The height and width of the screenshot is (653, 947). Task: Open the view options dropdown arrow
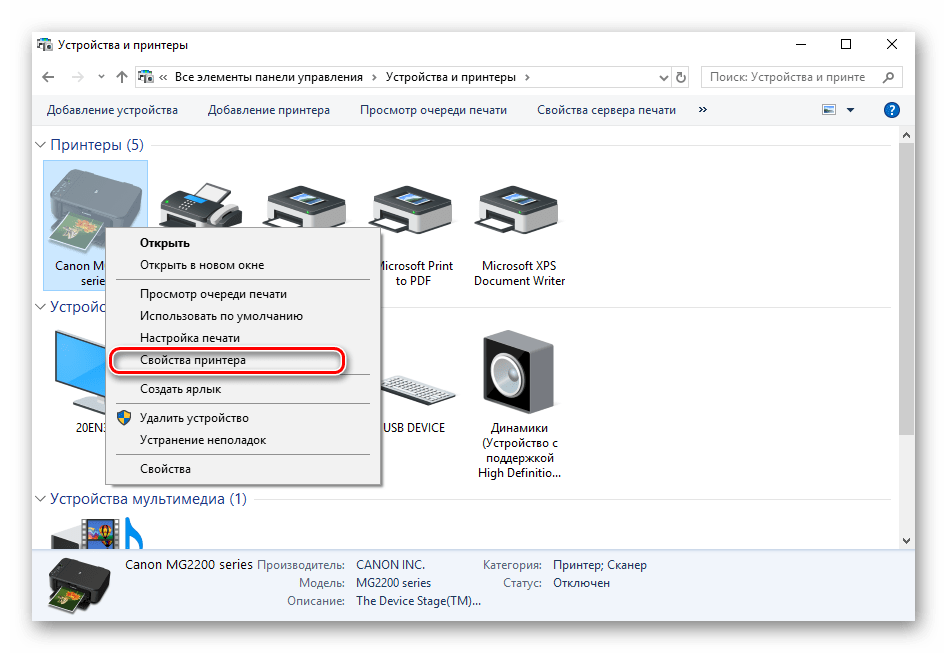851,110
